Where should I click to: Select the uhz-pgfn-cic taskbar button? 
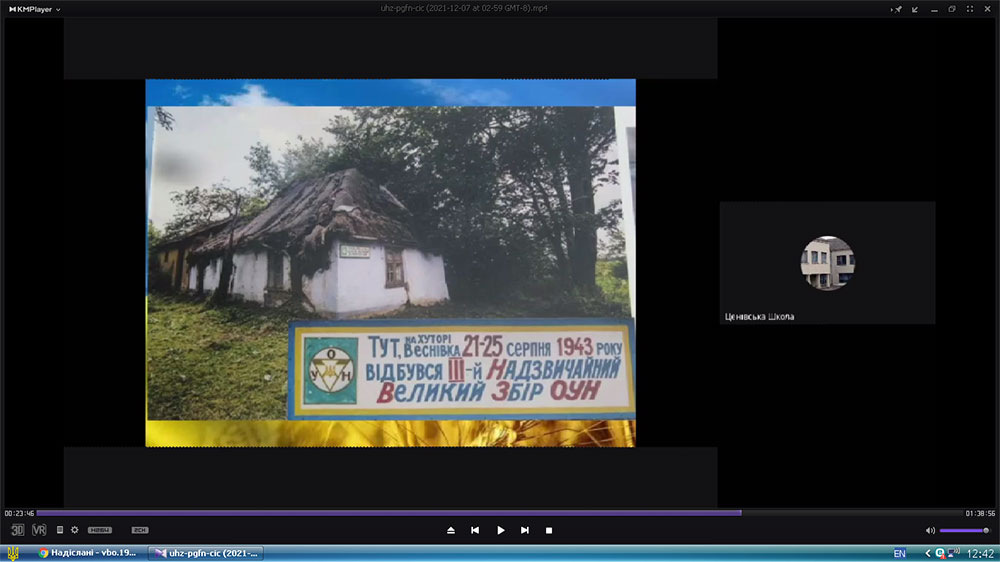(207, 553)
